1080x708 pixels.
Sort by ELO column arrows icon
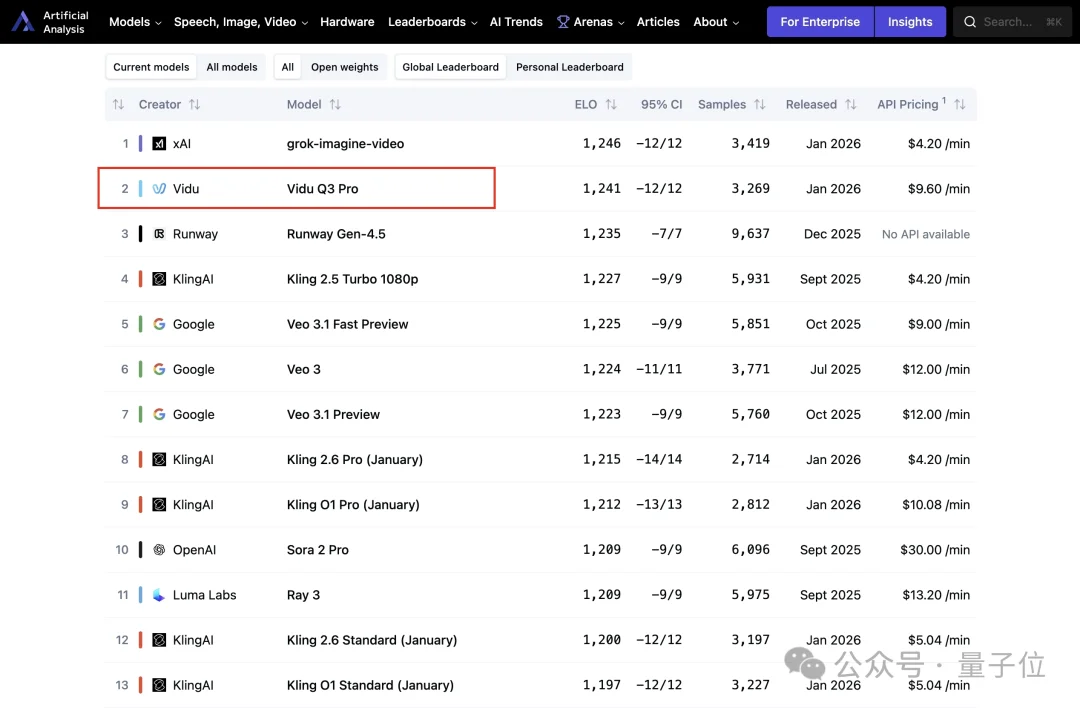coord(611,105)
